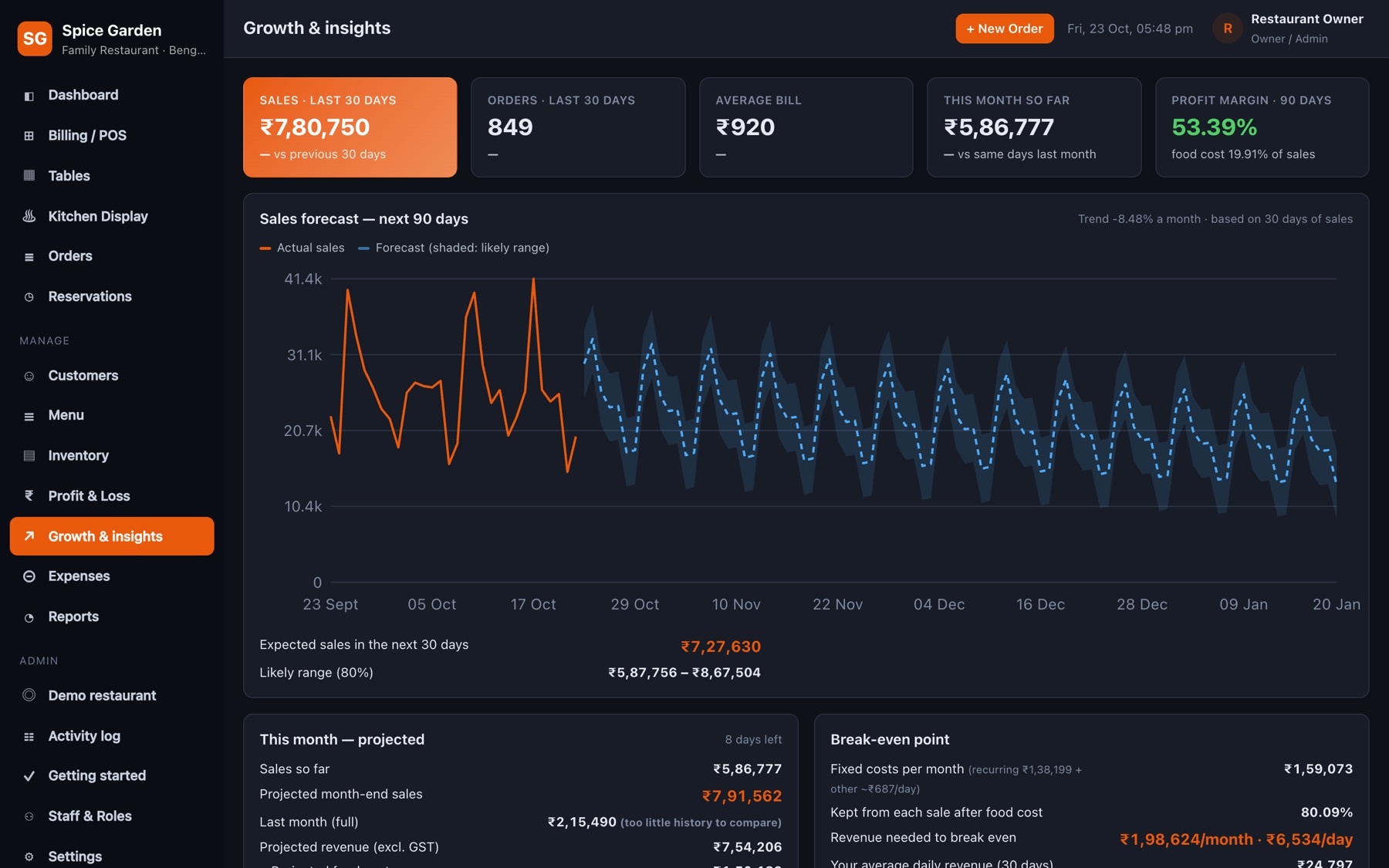Click the Expenses minus-circle icon
This screenshot has width=1389, height=868.
(x=29, y=576)
